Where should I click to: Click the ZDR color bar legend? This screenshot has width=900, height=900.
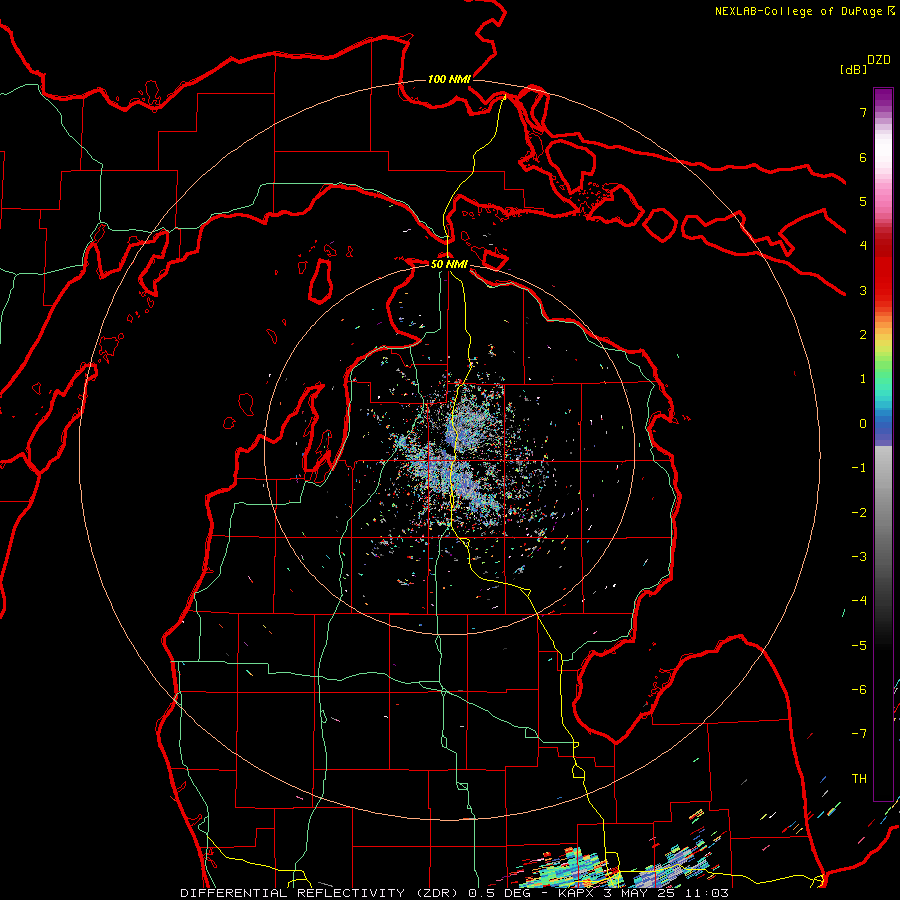[883, 444]
